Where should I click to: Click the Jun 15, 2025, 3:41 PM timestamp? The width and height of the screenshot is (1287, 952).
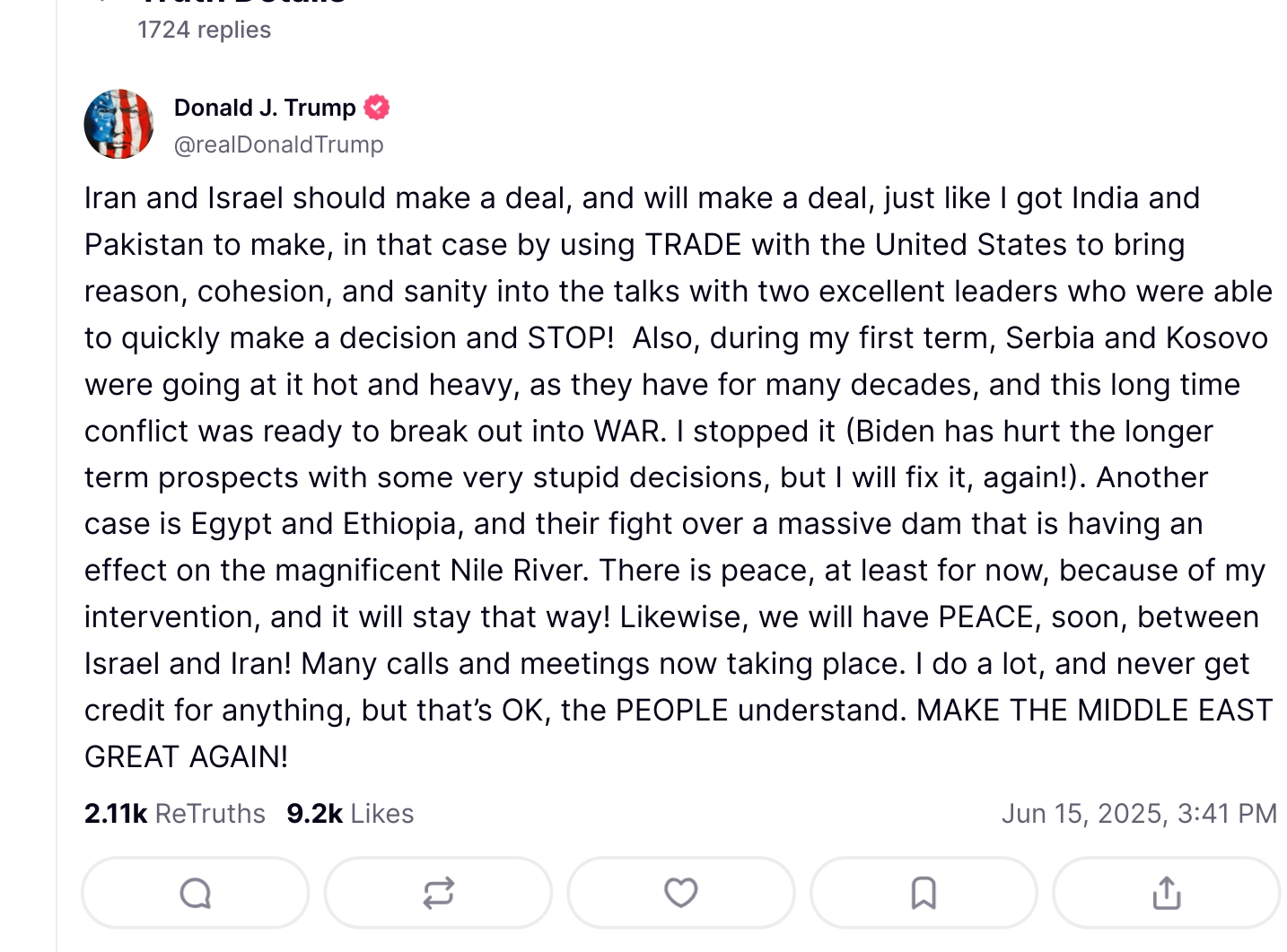[1139, 814]
